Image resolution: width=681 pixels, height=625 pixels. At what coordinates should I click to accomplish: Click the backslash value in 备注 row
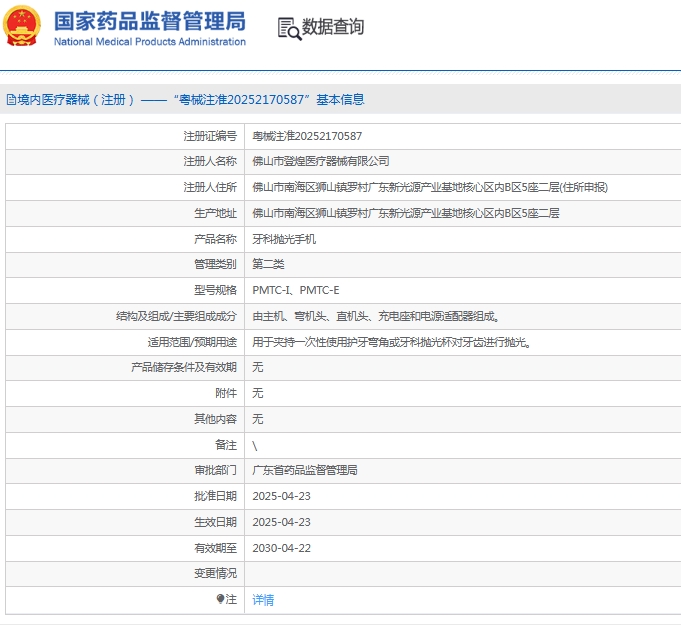tap(255, 445)
